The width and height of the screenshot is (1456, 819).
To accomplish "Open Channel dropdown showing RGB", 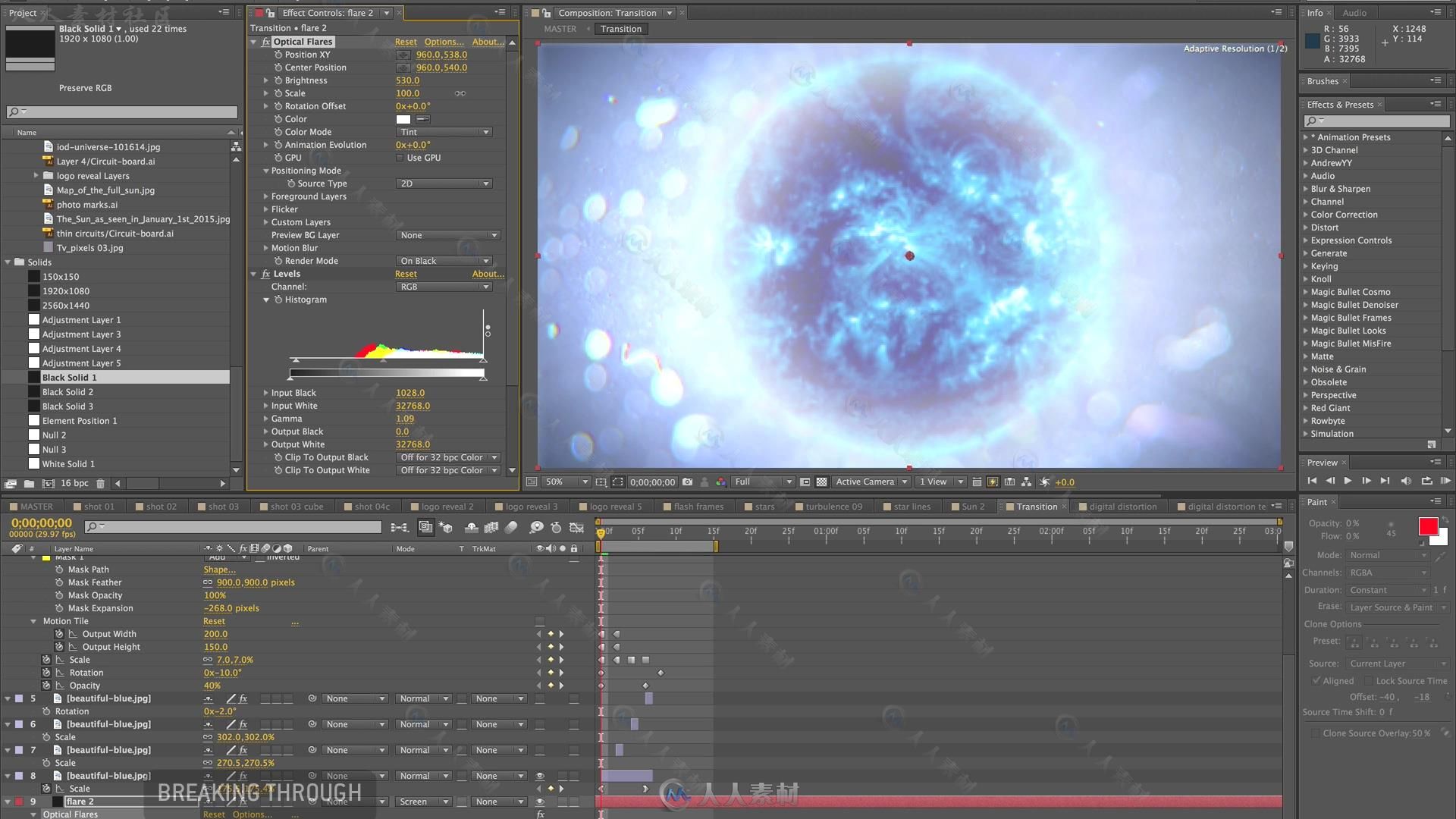I will (444, 287).
